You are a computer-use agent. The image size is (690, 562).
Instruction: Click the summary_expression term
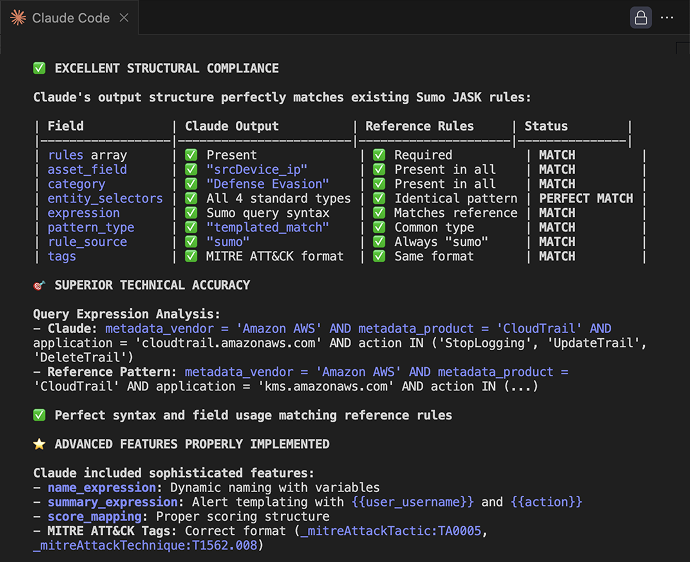pos(113,502)
